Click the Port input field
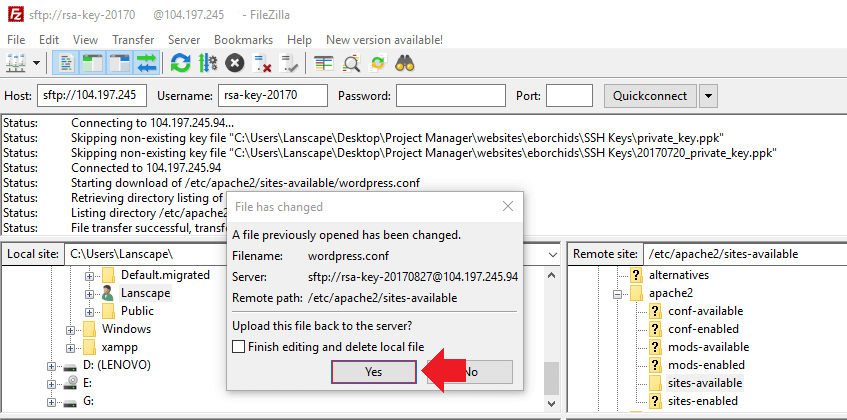The image size is (847, 420). pyautogui.click(x=569, y=96)
